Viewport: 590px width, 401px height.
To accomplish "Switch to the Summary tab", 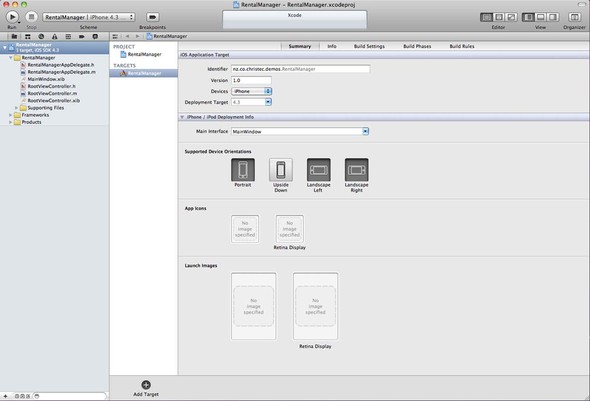I will pos(300,46).
